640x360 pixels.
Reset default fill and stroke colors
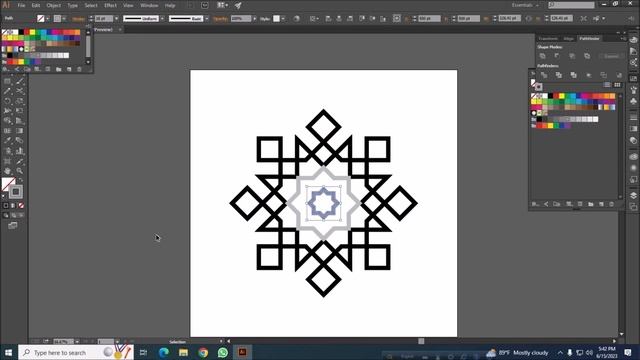pyautogui.click(x=4, y=196)
